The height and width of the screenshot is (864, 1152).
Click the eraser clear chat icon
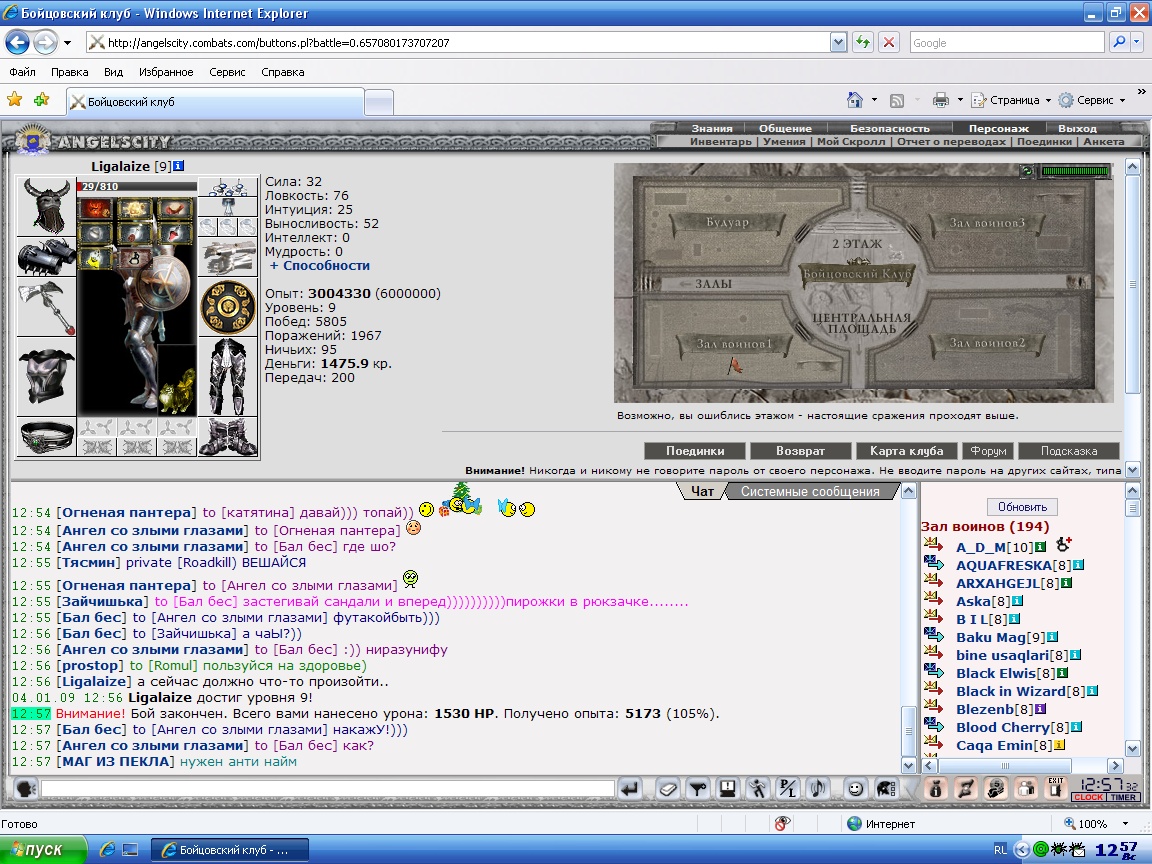coord(668,789)
